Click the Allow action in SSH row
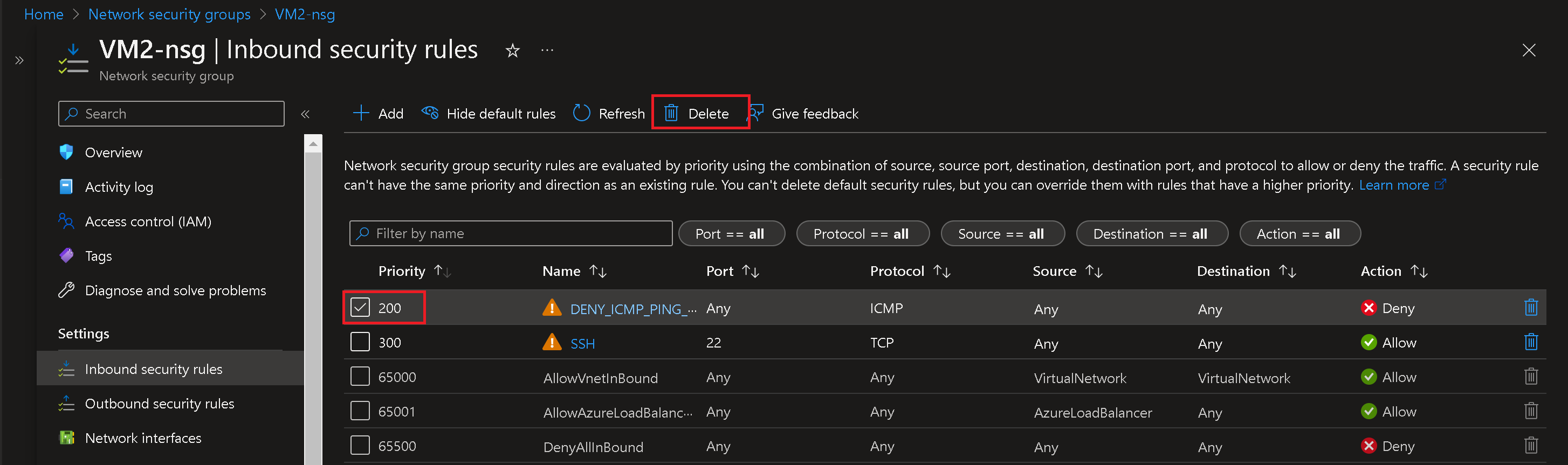 pyautogui.click(x=1388, y=343)
